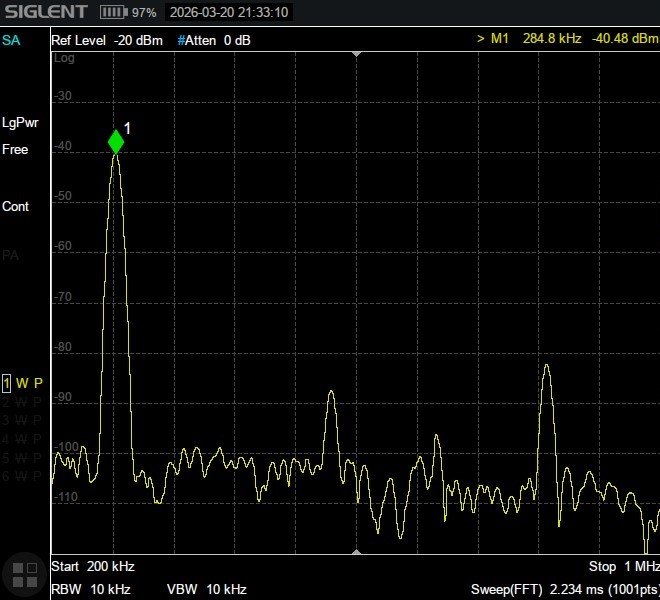Select the Free trigger label

coord(15,149)
